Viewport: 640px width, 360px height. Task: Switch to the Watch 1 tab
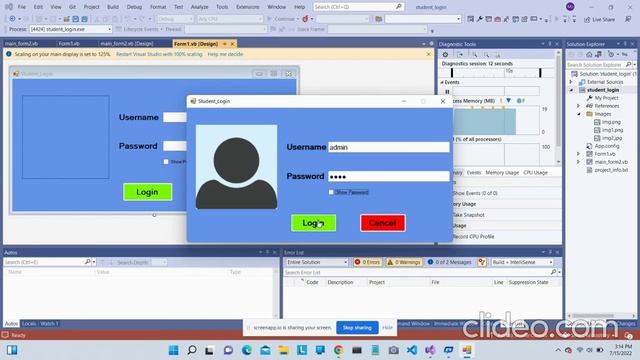(x=49, y=324)
